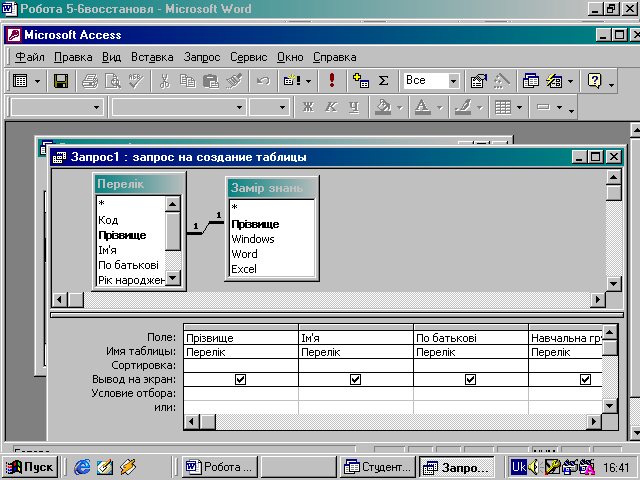The width and height of the screenshot is (640, 480).
Task: Open the Файл menu
Action: click(30, 57)
